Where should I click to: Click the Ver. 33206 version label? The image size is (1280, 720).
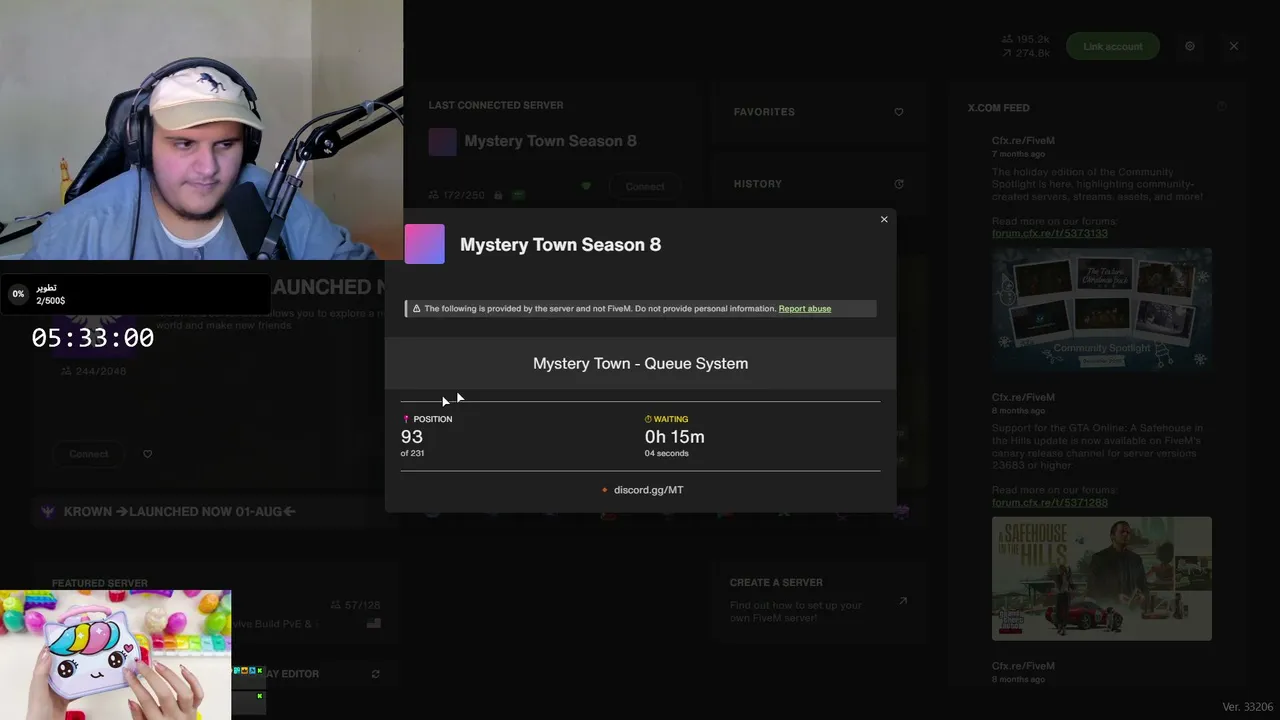coord(1248,707)
